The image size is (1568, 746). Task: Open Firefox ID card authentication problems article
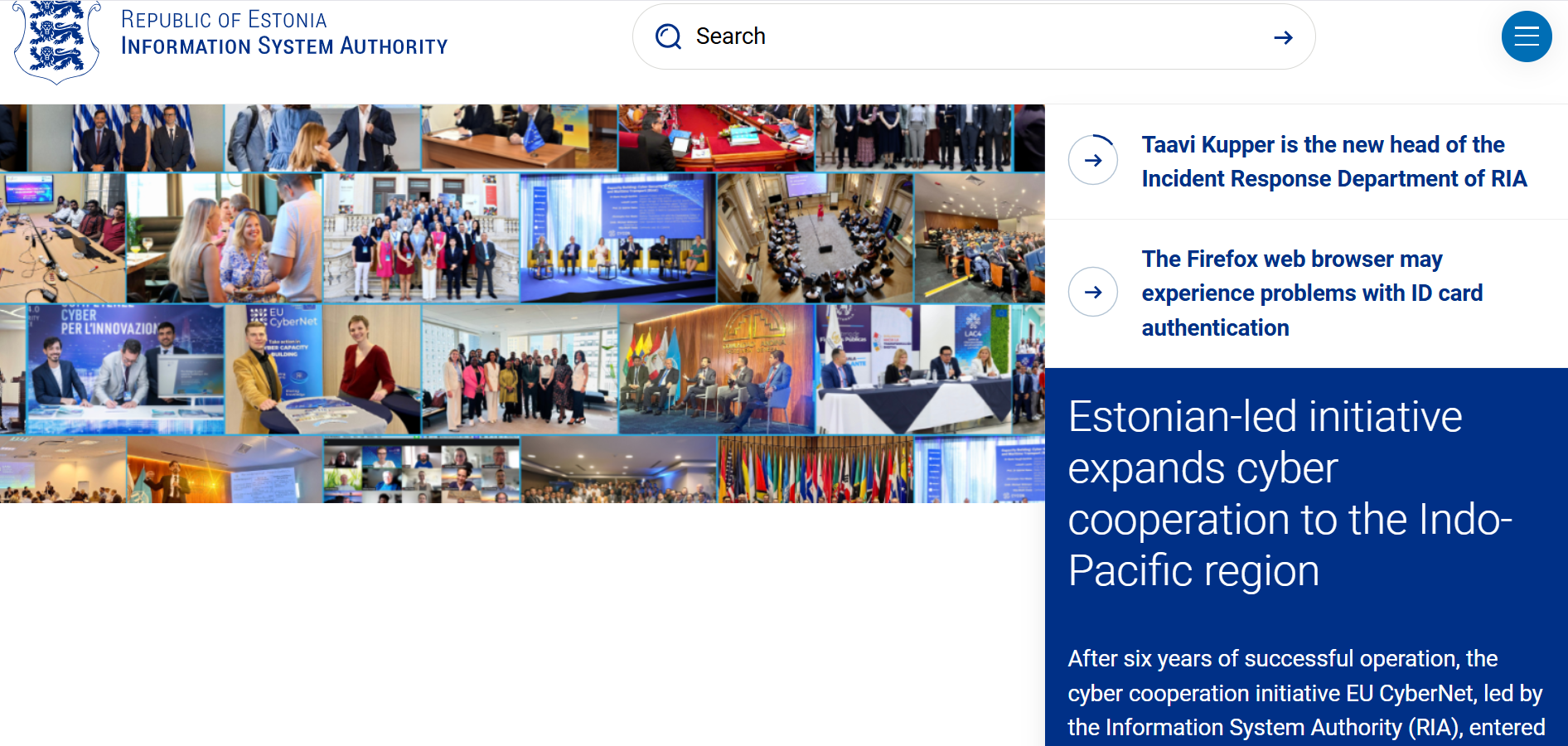[x=1311, y=293]
